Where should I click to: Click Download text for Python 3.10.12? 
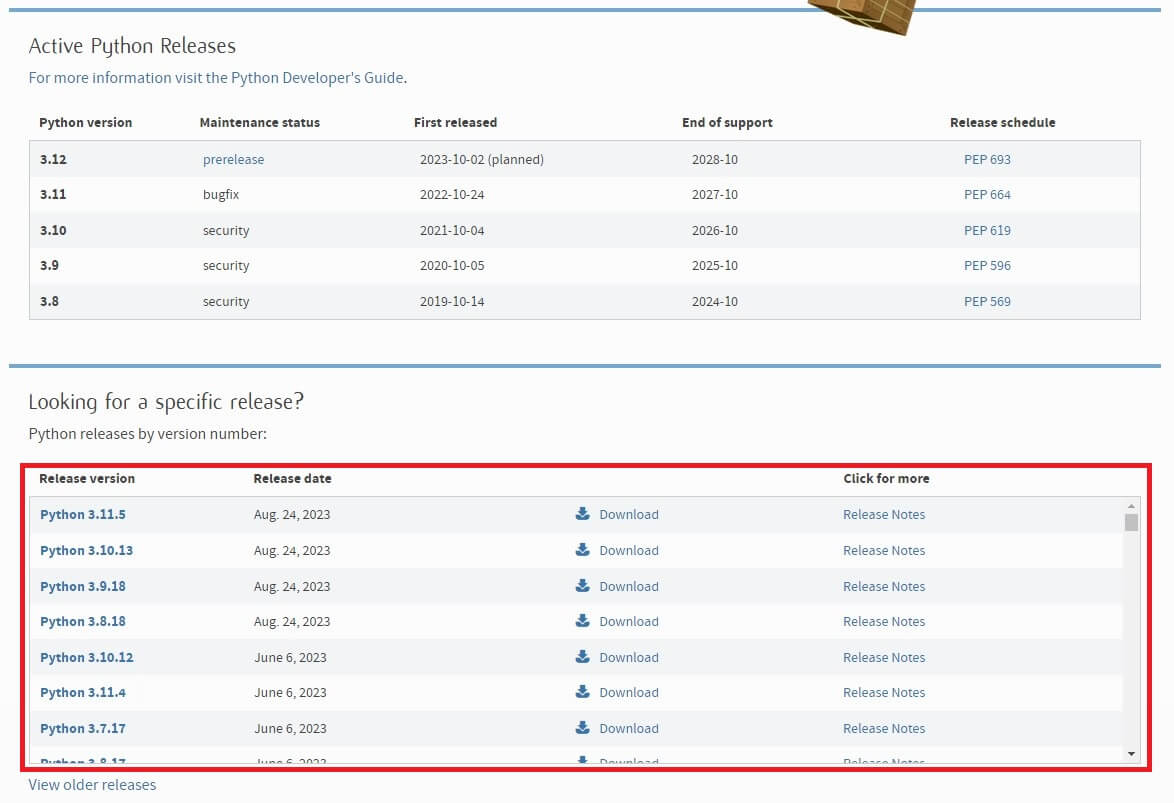click(x=629, y=658)
